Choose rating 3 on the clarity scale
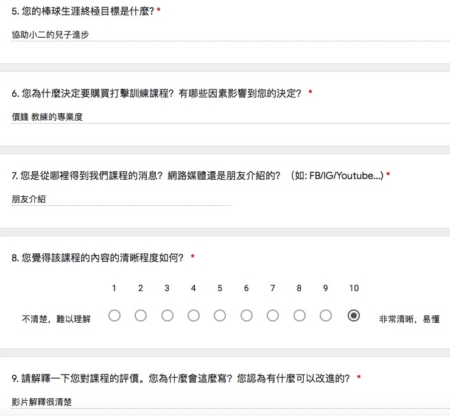 tap(167, 315)
